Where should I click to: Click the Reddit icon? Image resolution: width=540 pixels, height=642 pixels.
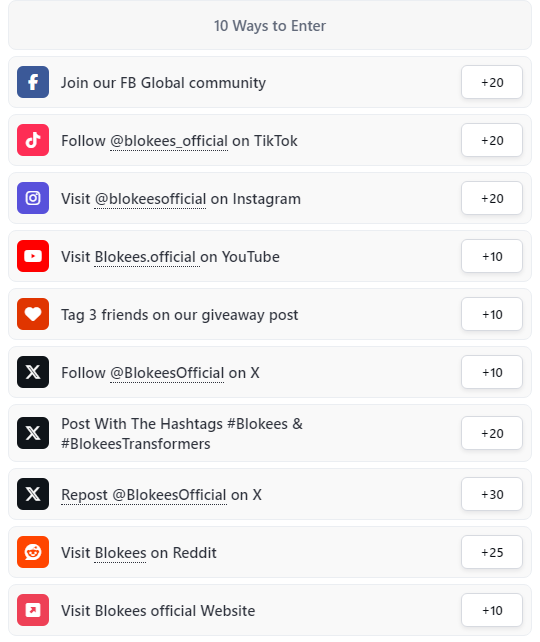click(33, 552)
